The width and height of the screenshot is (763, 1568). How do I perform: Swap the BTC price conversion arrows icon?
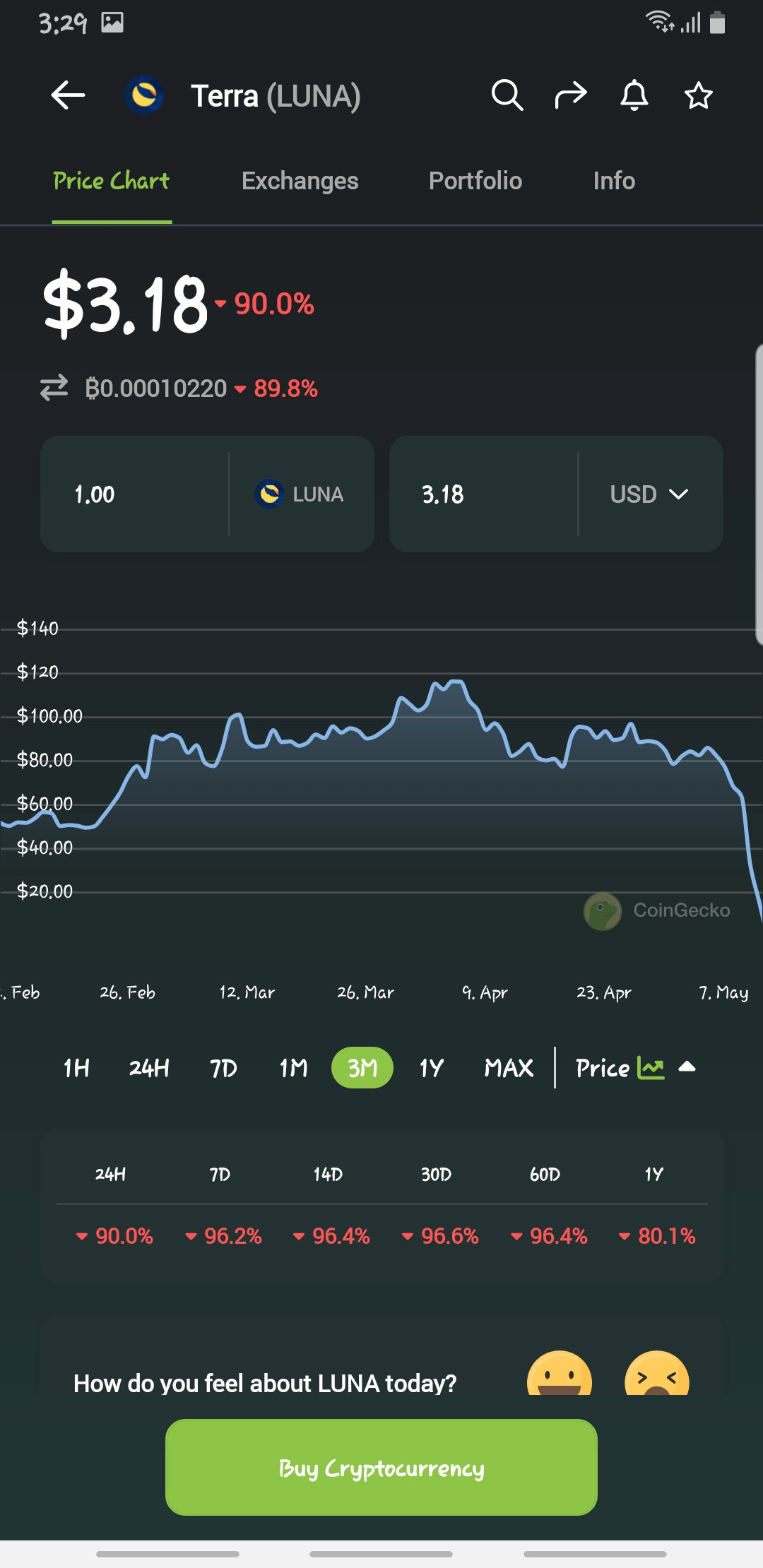tap(54, 388)
